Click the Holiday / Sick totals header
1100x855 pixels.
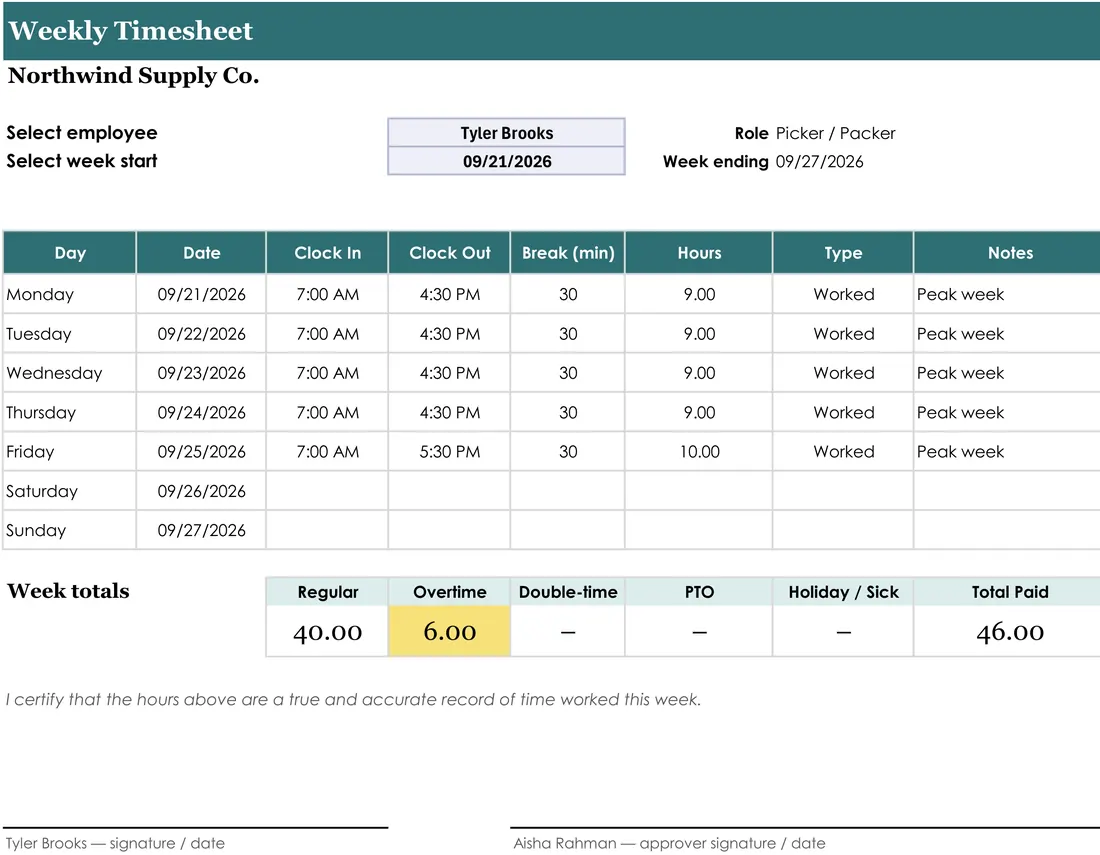coord(843,592)
